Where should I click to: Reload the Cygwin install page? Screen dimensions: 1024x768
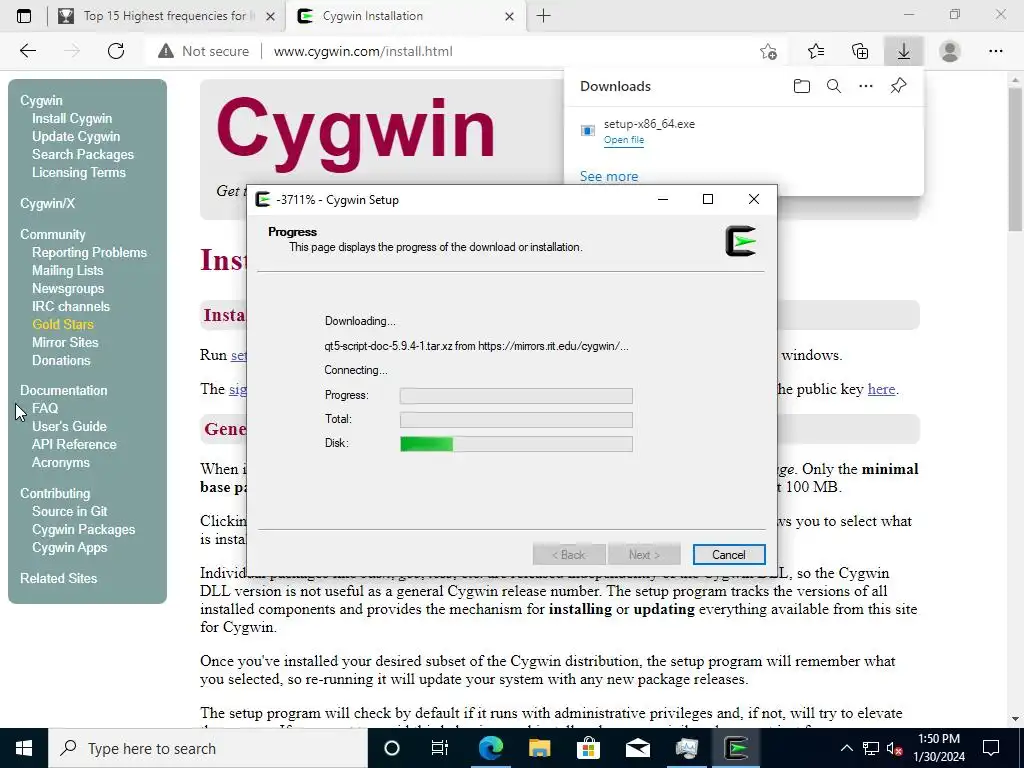click(116, 51)
